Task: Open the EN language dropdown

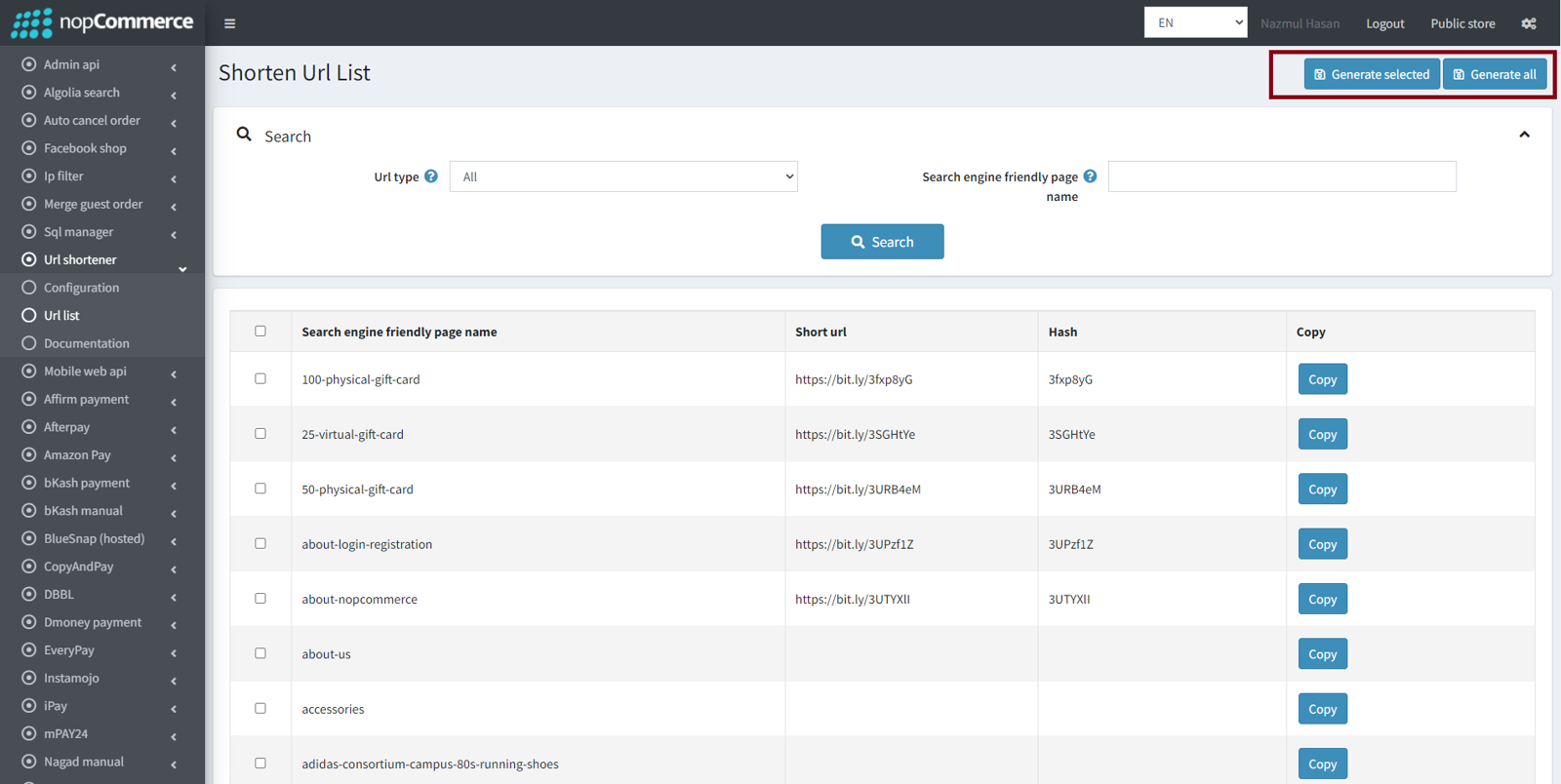Action: pos(1195,22)
